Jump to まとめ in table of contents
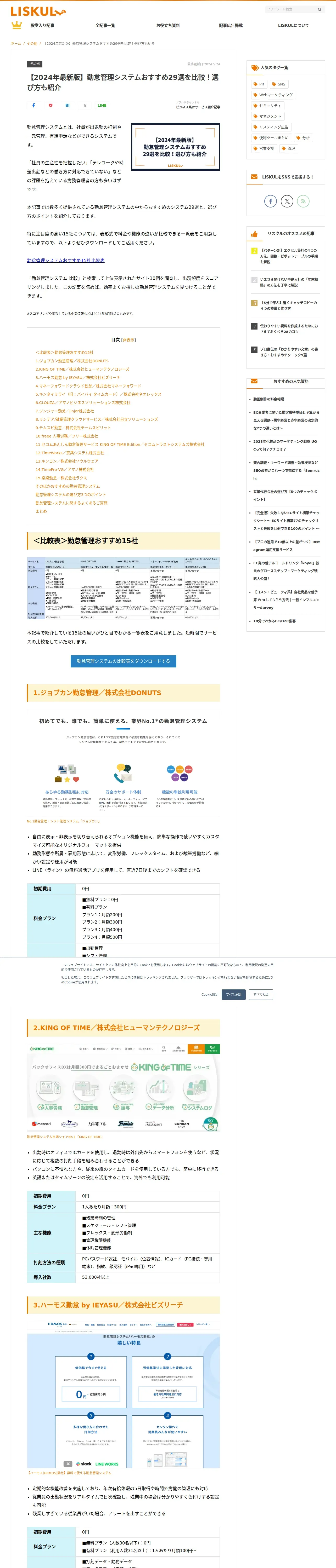The height and width of the screenshot is (1568, 336). point(41,511)
